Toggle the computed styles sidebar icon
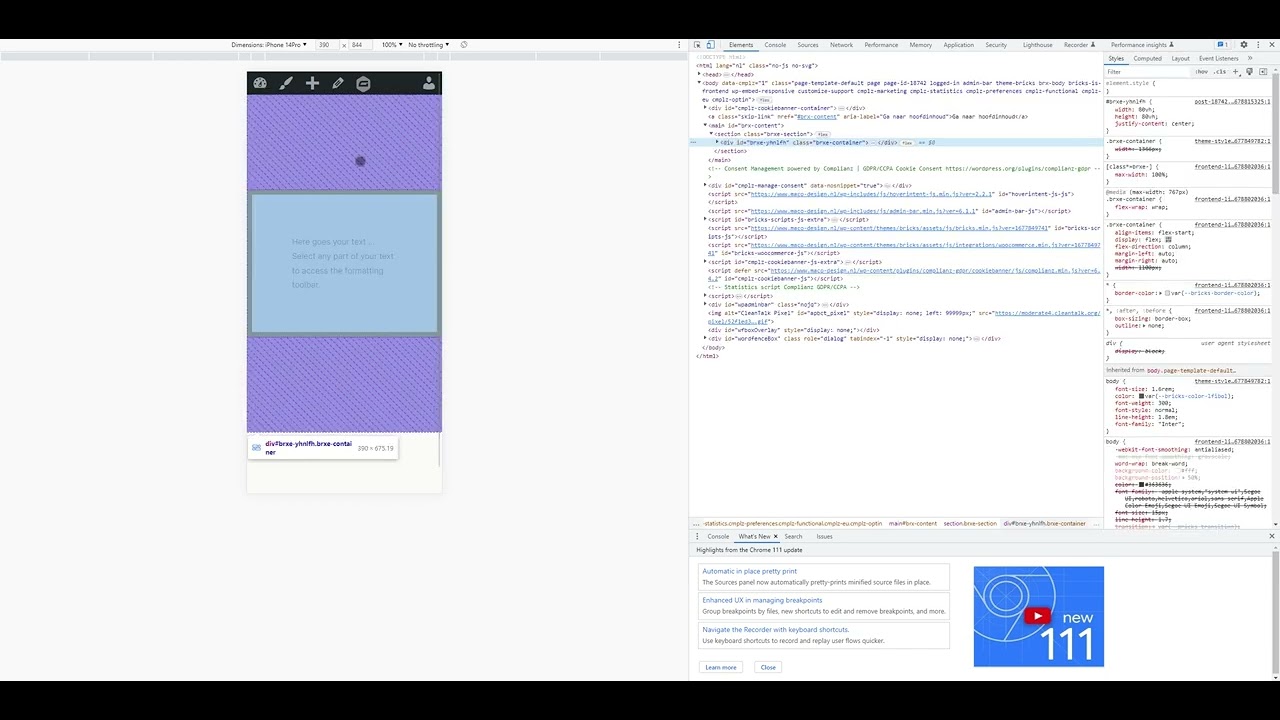The height and width of the screenshot is (720, 1280). [x=1263, y=72]
